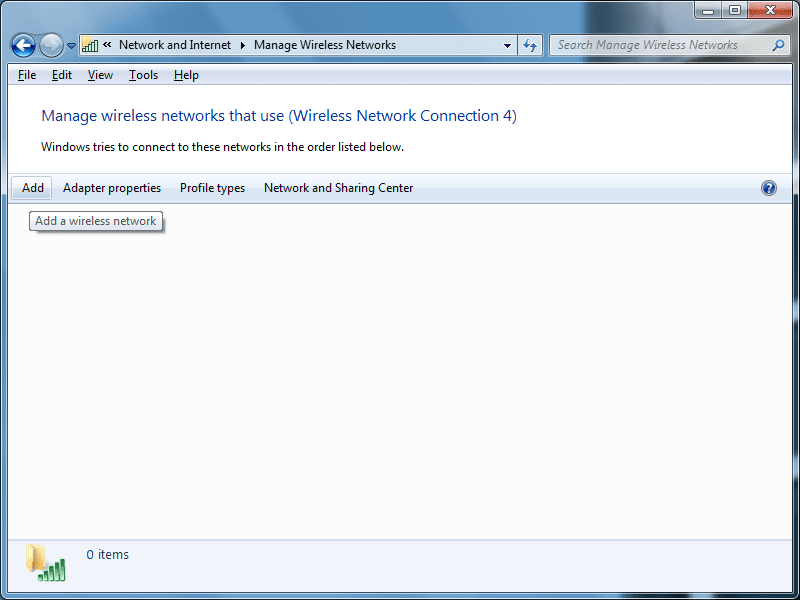
Task: Click the wireless signal icon in address bar
Action: [90, 45]
